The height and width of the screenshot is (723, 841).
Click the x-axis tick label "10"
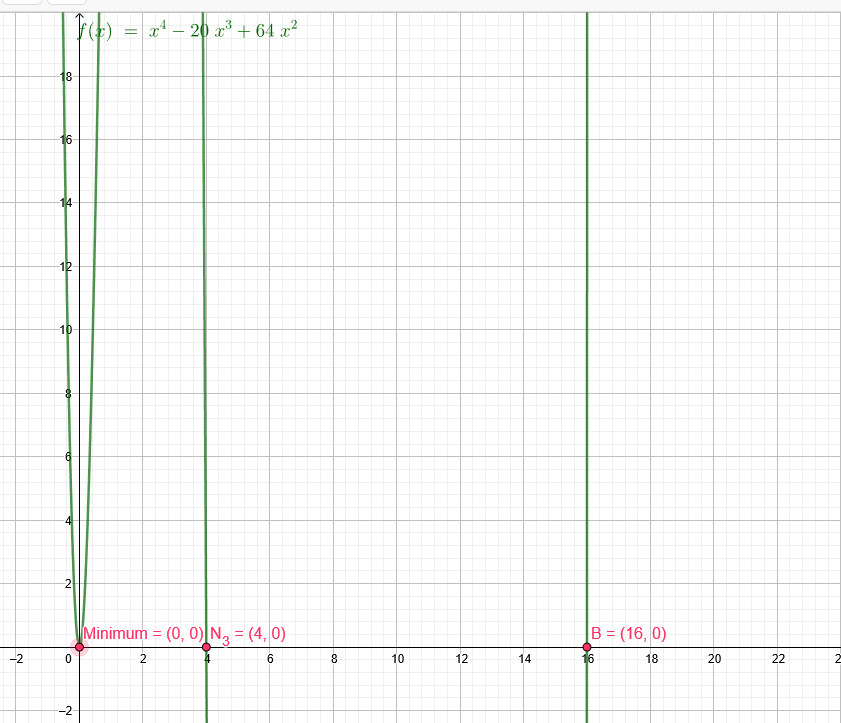[397, 659]
